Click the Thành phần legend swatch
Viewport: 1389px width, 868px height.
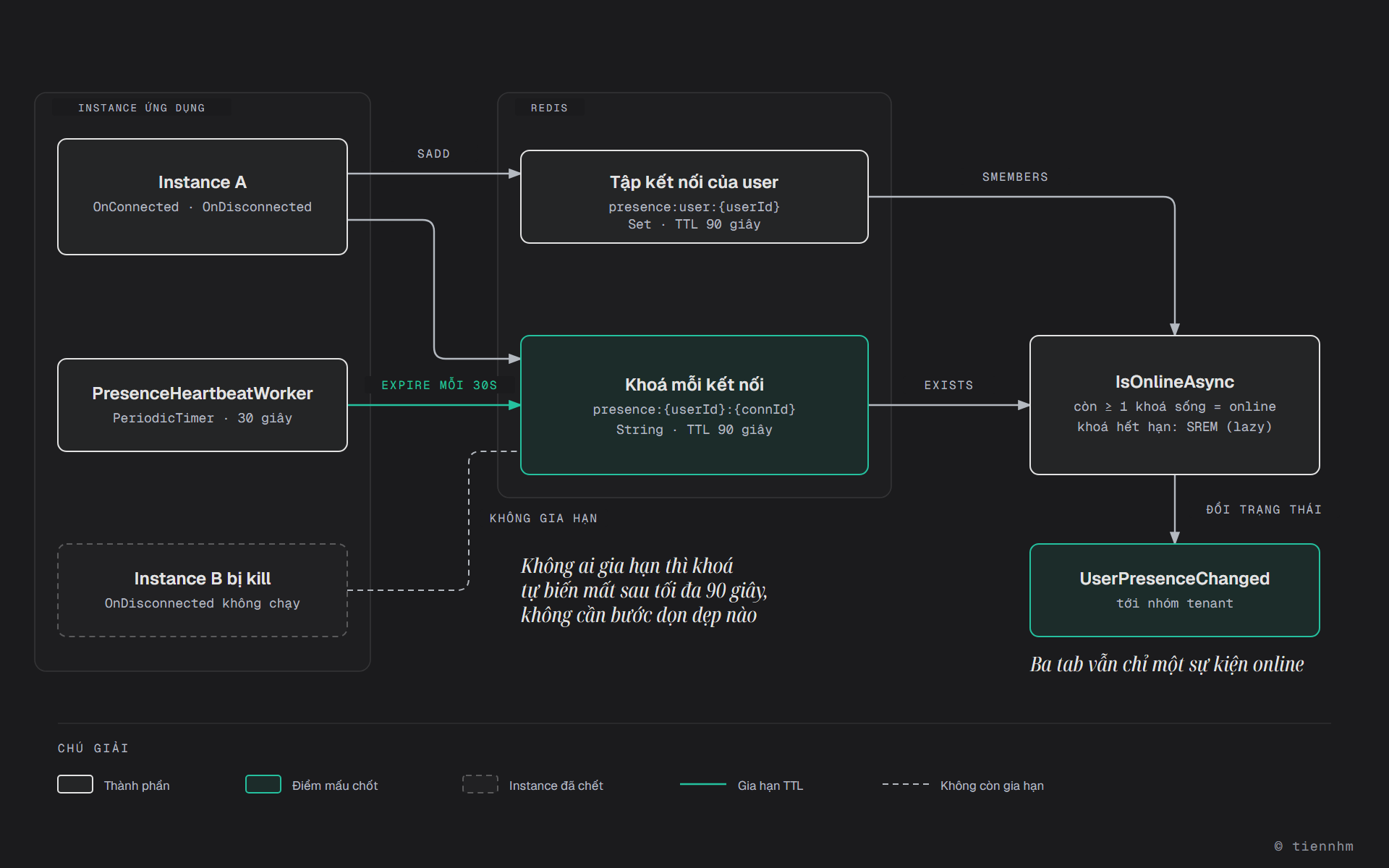pos(75,784)
